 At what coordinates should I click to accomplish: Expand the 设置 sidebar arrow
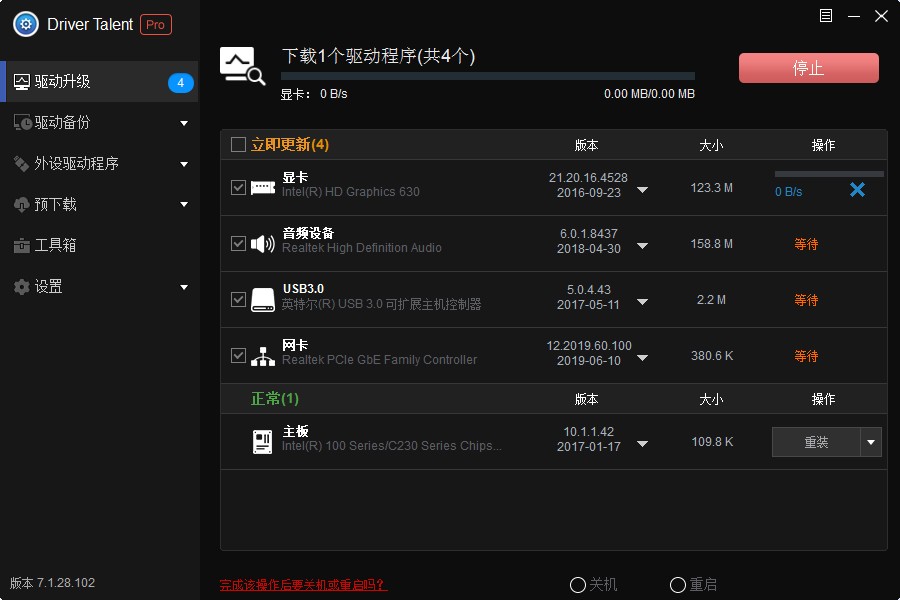[x=184, y=287]
